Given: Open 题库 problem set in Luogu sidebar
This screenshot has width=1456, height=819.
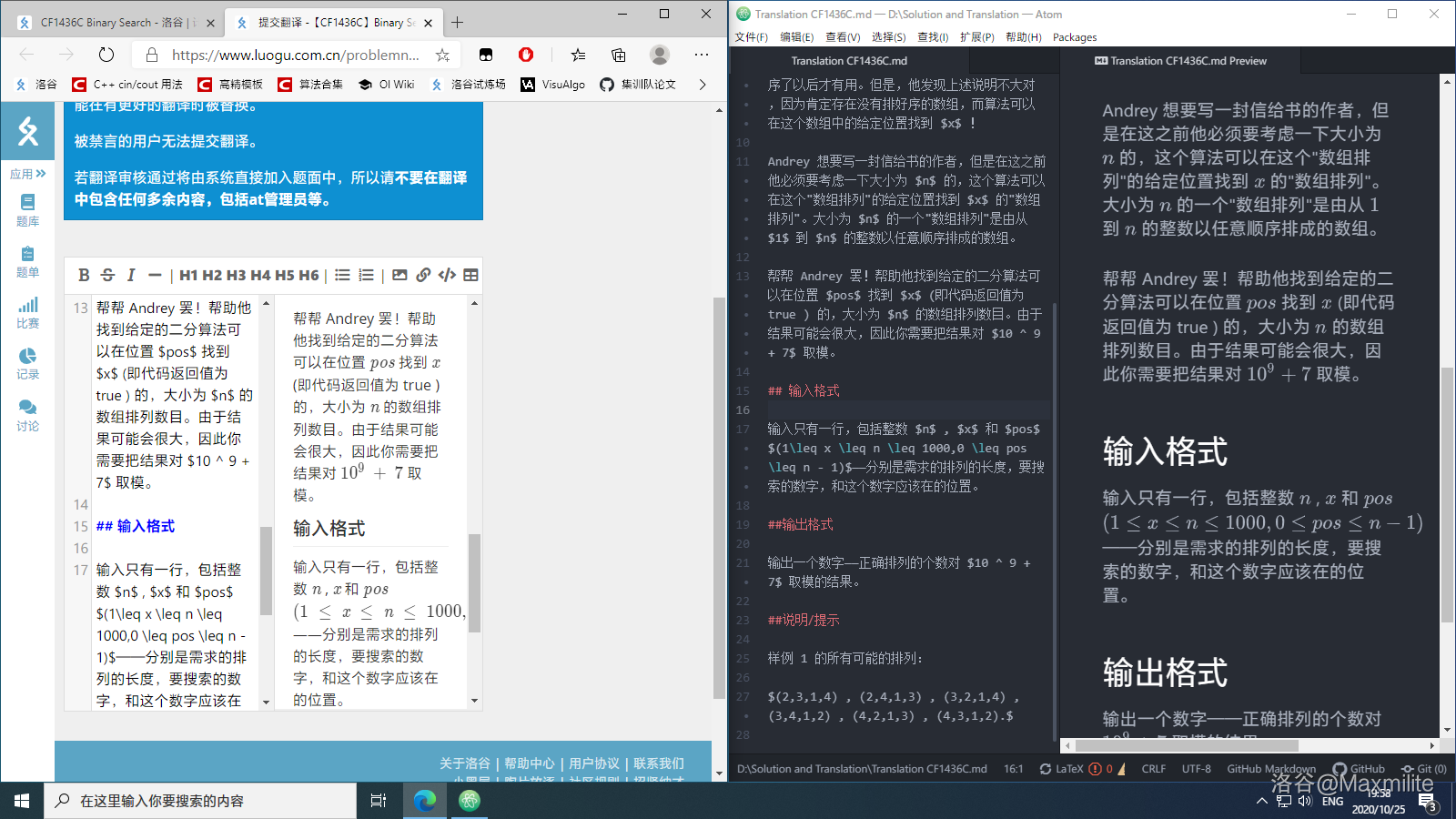Looking at the screenshot, I should (x=27, y=210).
